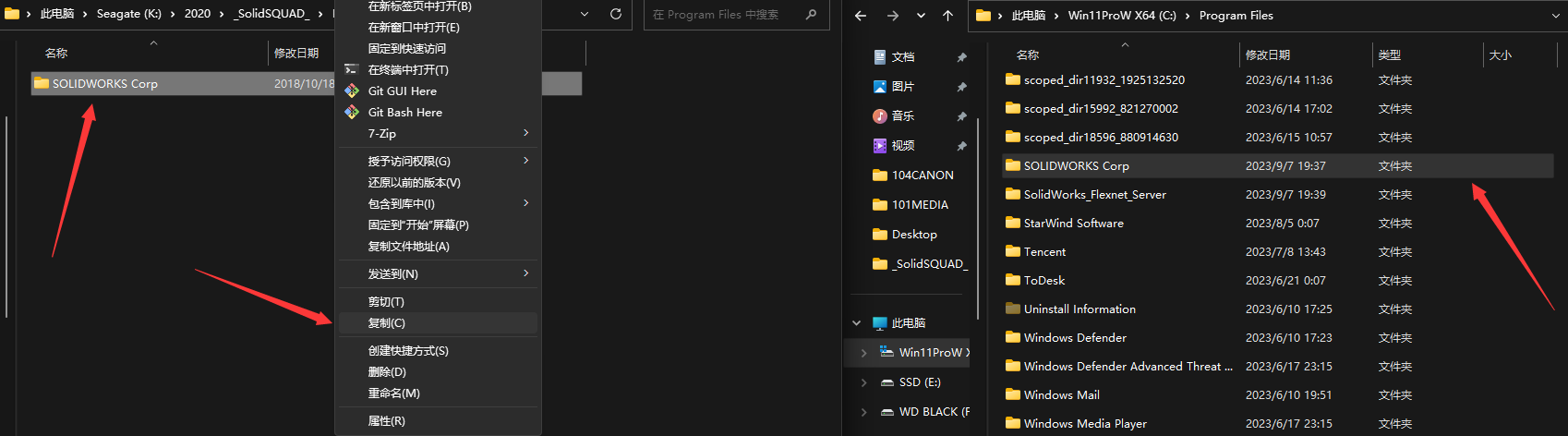Image resolution: width=1568 pixels, height=436 pixels.
Task: Choose 在新窗口中打开(E) from the context menu
Action: pyautogui.click(x=438, y=27)
